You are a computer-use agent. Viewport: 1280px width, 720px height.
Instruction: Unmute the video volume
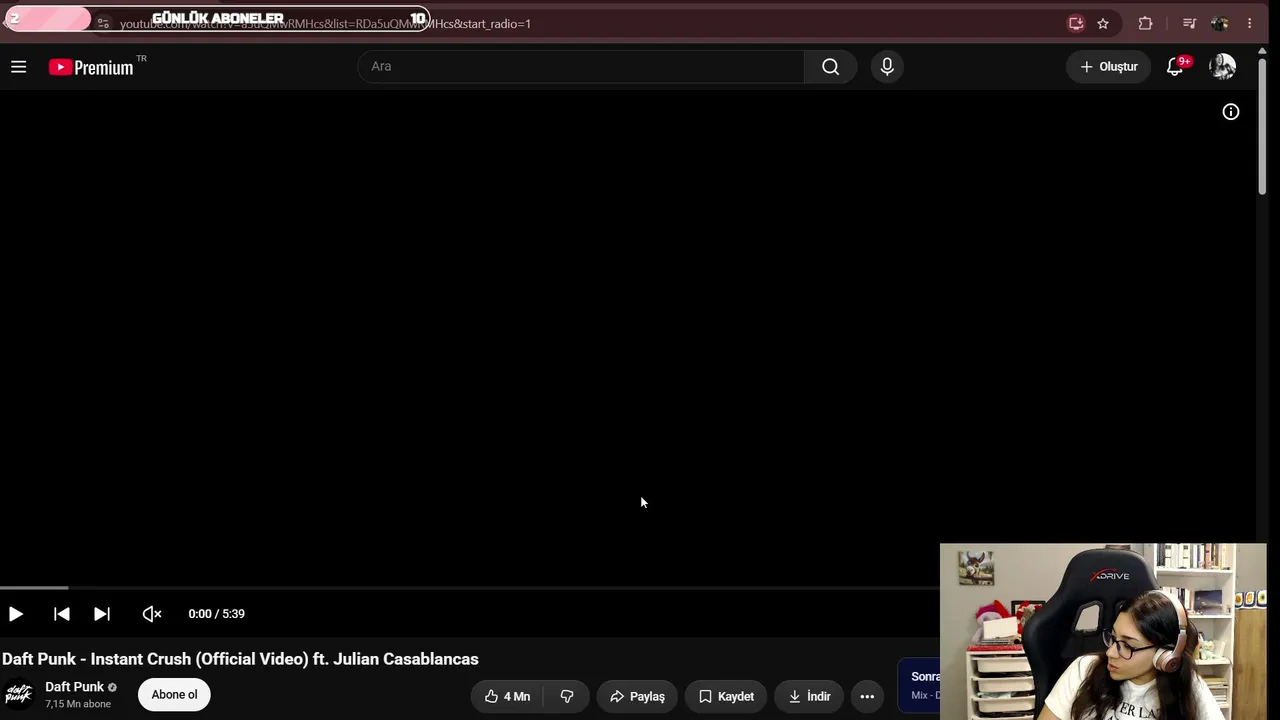pos(152,614)
